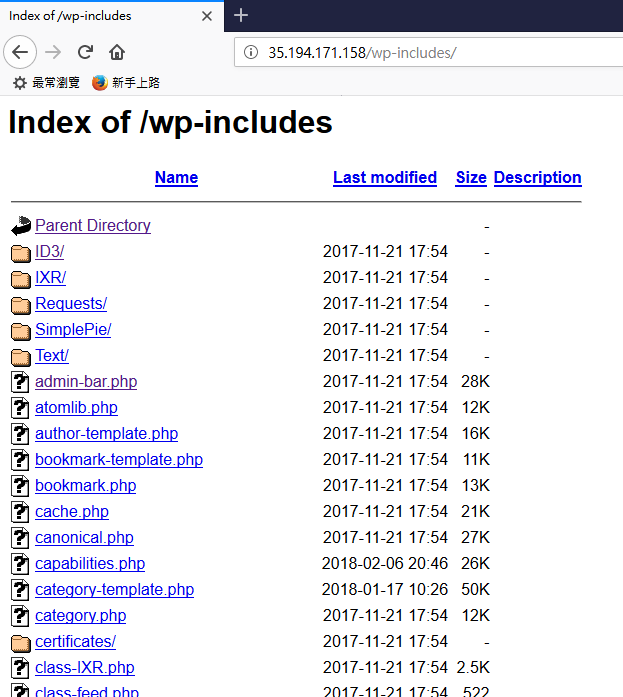623x697 pixels.
Task: Reload the page with the refresh icon
Action: point(85,52)
